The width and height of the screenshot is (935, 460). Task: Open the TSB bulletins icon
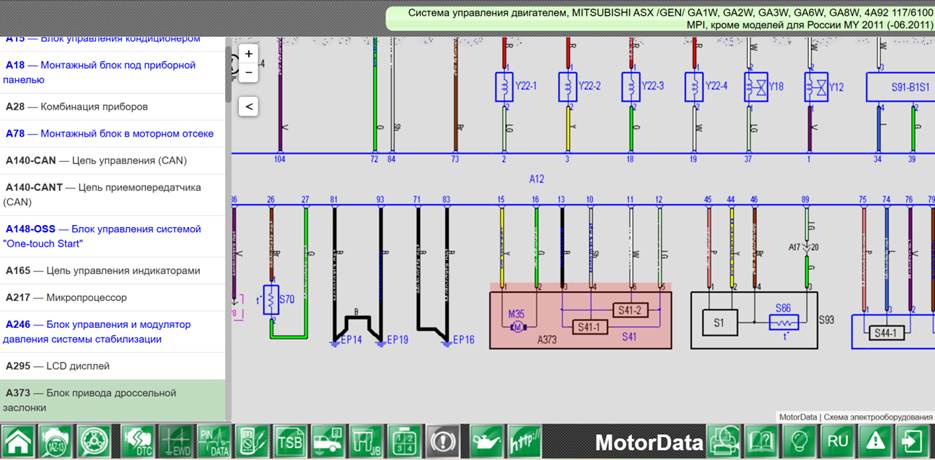(x=290, y=442)
